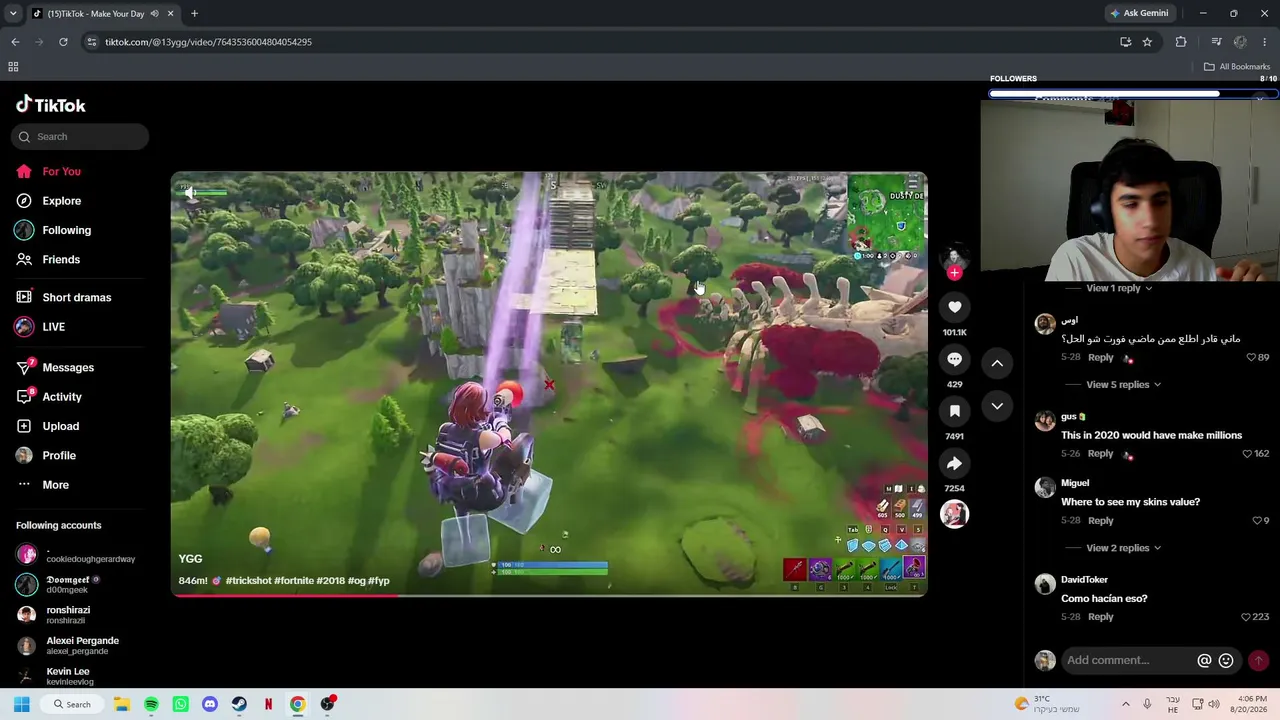Like the video with the heart icon
Screen dimensions: 1280x720
click(x=954, y=307)
